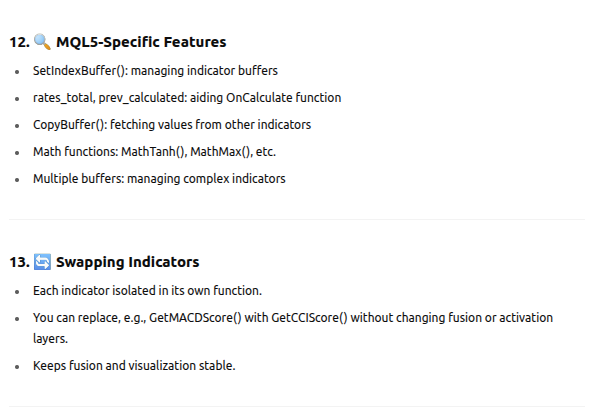Click the line "Each indicator isolated in its own function."
613x411 pixels.
click(146, 291)
